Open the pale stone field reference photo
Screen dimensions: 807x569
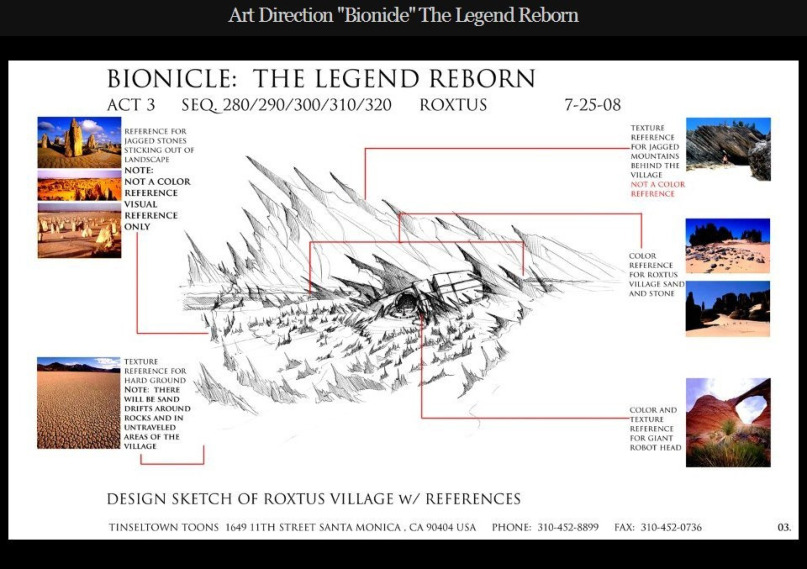[x=79, y=230]
